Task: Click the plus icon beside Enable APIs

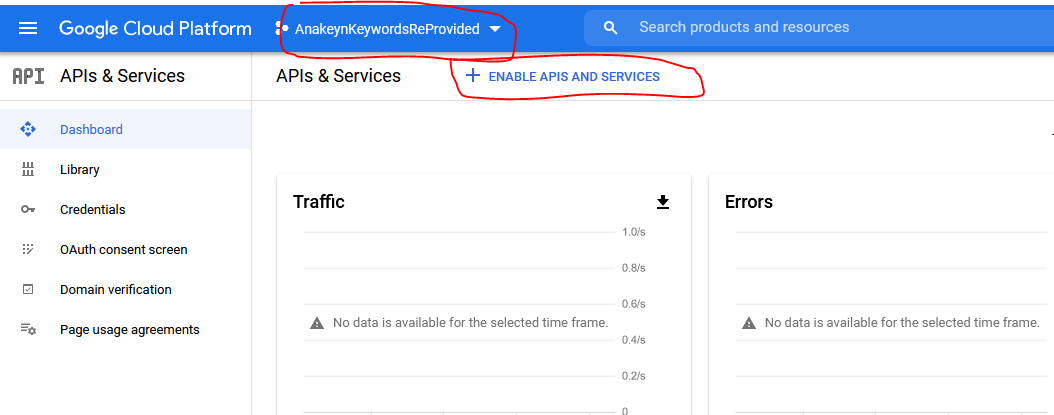Action: 473,76
